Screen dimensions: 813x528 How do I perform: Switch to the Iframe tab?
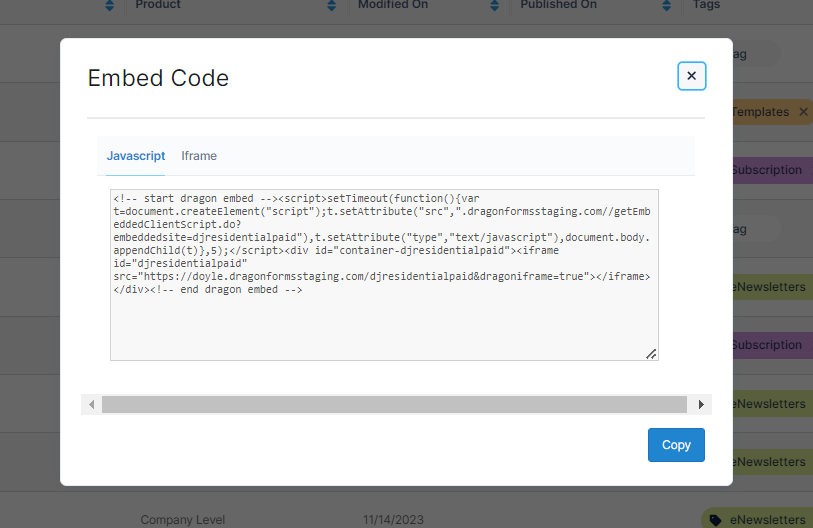tap(199, 156)
